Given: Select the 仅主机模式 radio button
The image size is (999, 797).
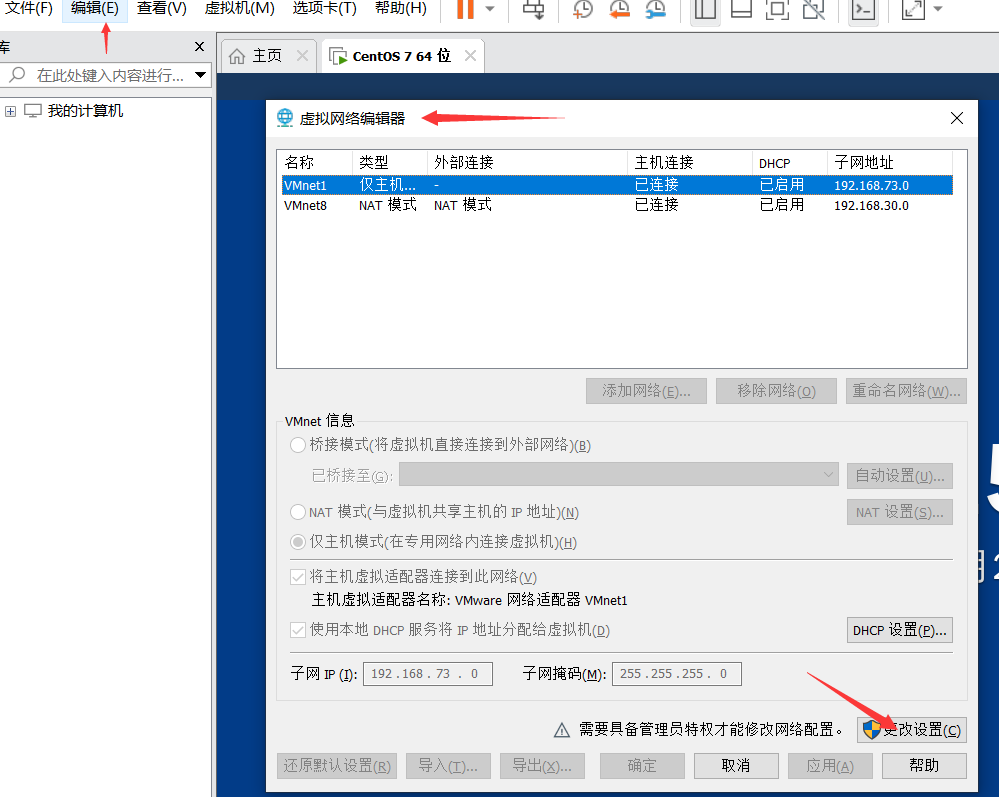Looking at the screenshot, I should pos(298,542).
